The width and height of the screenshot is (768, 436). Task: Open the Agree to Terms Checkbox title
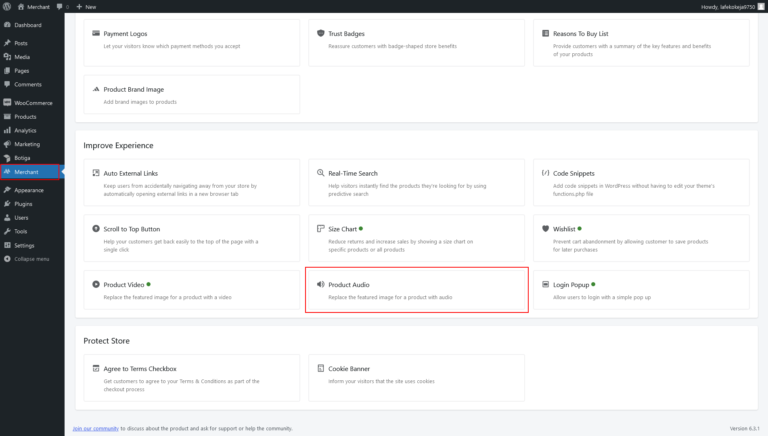[140, 369]
